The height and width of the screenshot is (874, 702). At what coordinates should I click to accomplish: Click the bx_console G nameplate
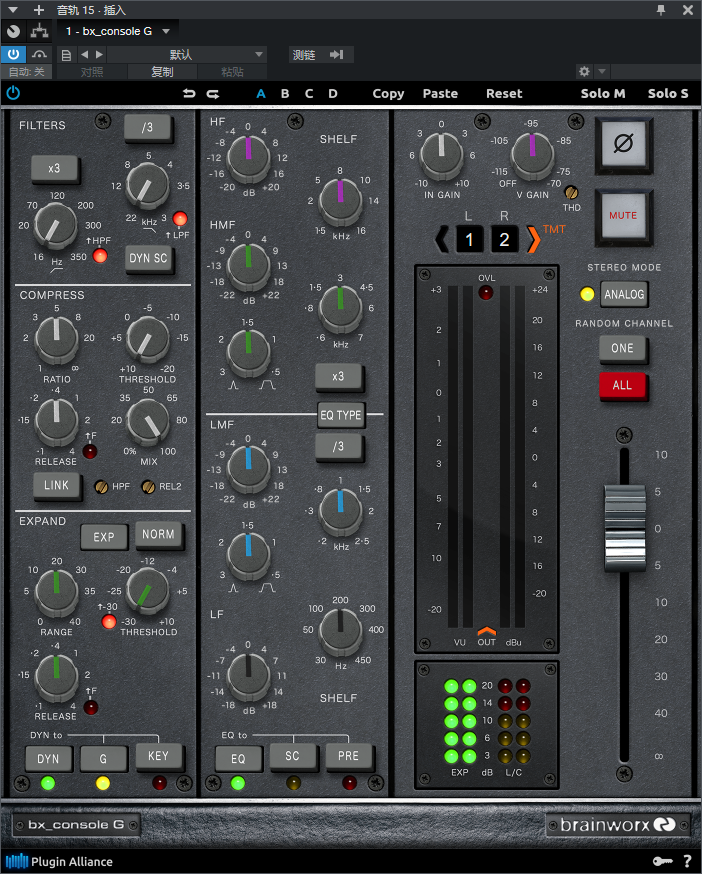pyautogui.click(x=76, y=825)
